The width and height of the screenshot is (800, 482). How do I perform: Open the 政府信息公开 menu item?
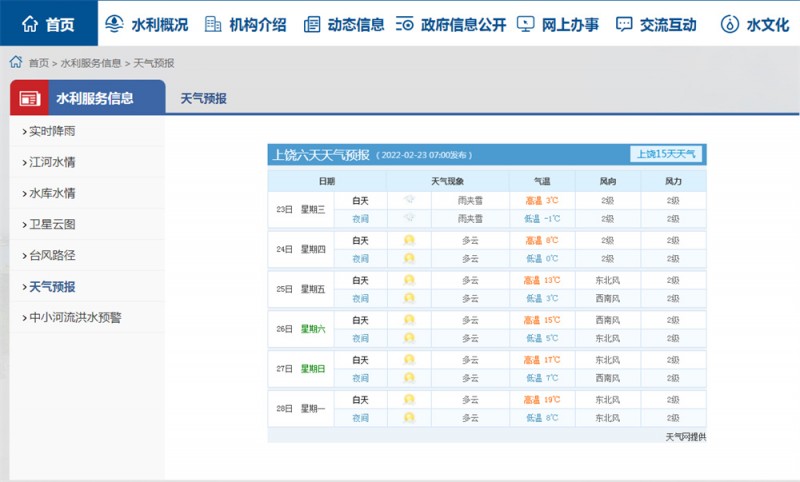click(463, 24)
